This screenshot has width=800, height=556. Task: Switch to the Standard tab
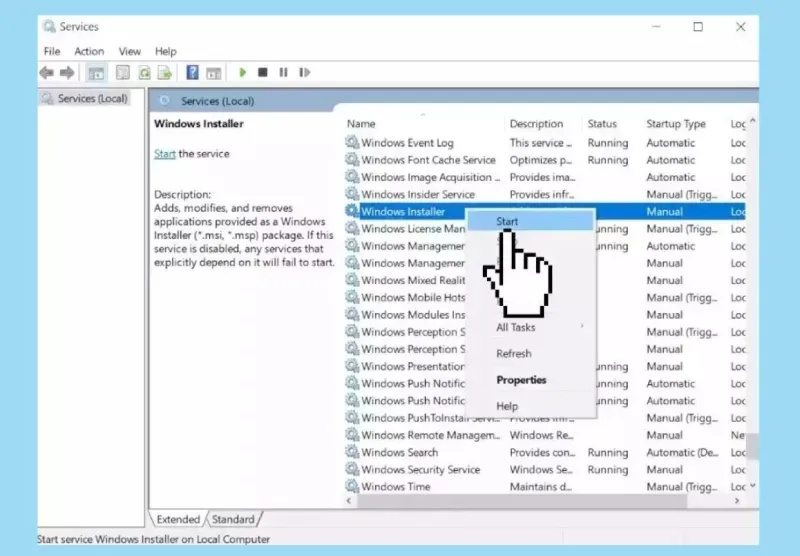pyautogui.click(x=233, y=519)
